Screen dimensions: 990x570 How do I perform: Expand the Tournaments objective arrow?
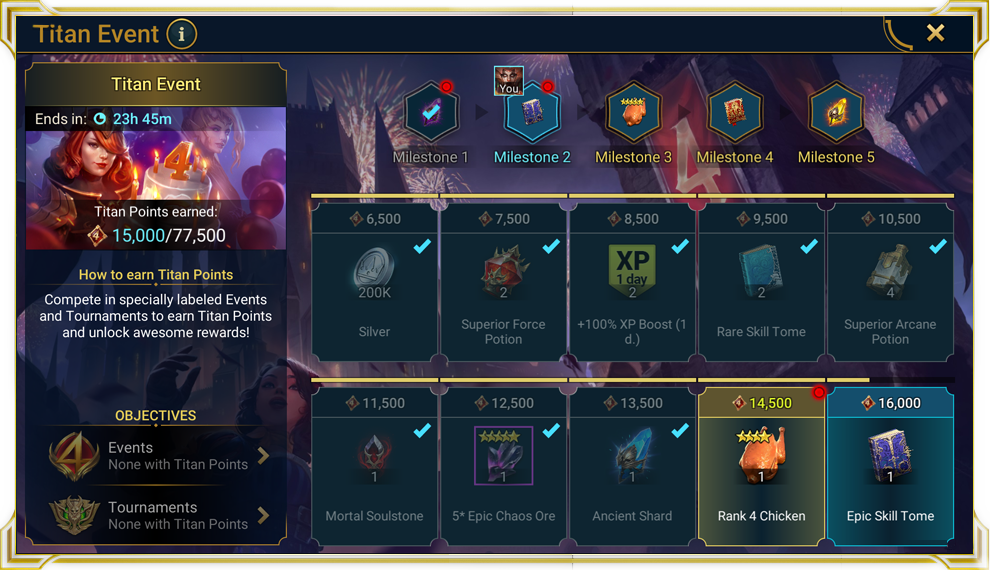pyautogui.click(x=263, y=516)
